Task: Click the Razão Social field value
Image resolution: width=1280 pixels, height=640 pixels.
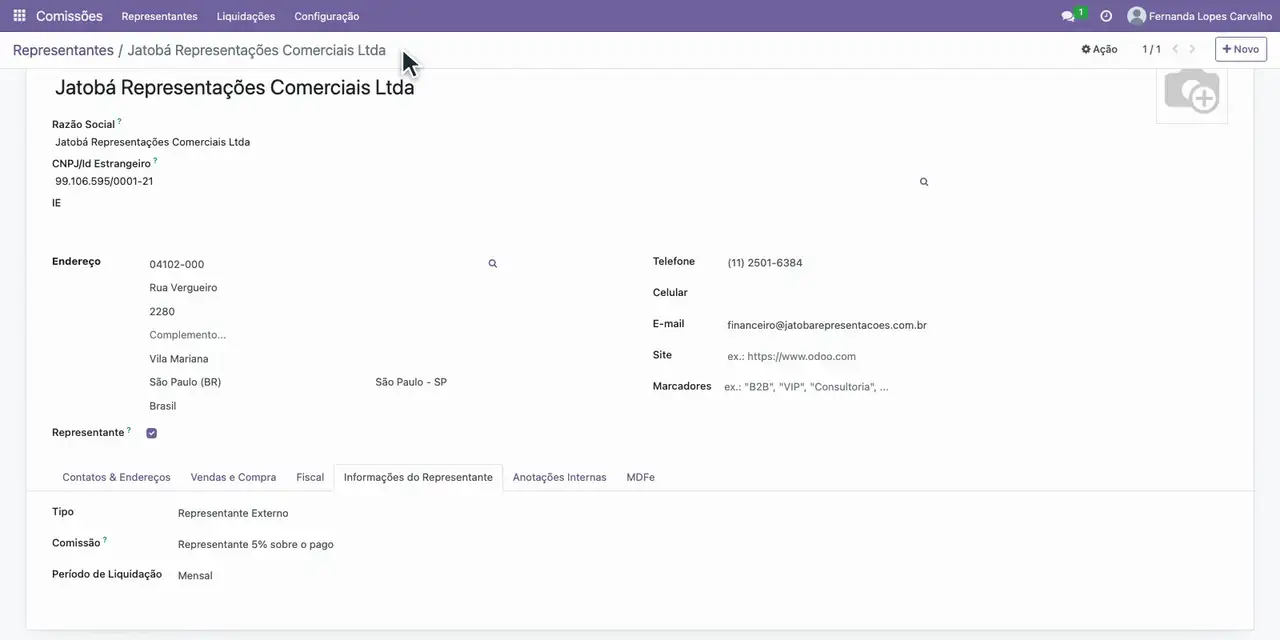Action: [152, 142]
